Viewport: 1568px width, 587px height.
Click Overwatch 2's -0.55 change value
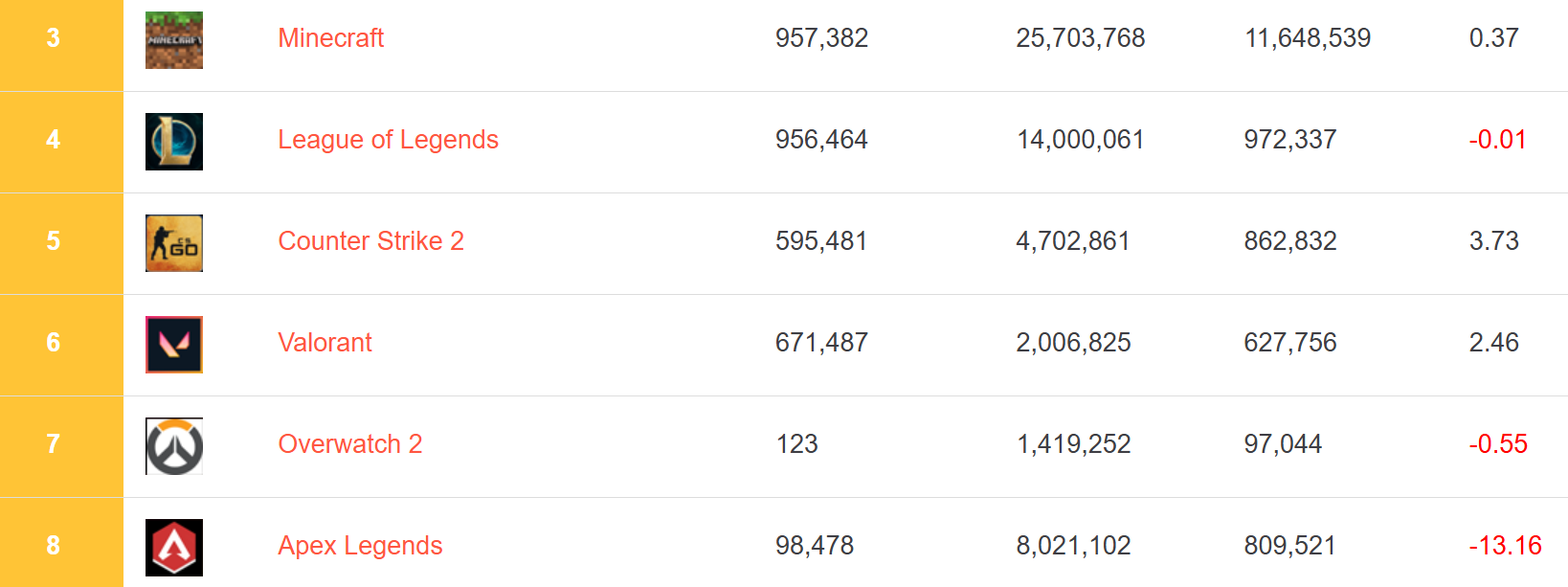1498,444
